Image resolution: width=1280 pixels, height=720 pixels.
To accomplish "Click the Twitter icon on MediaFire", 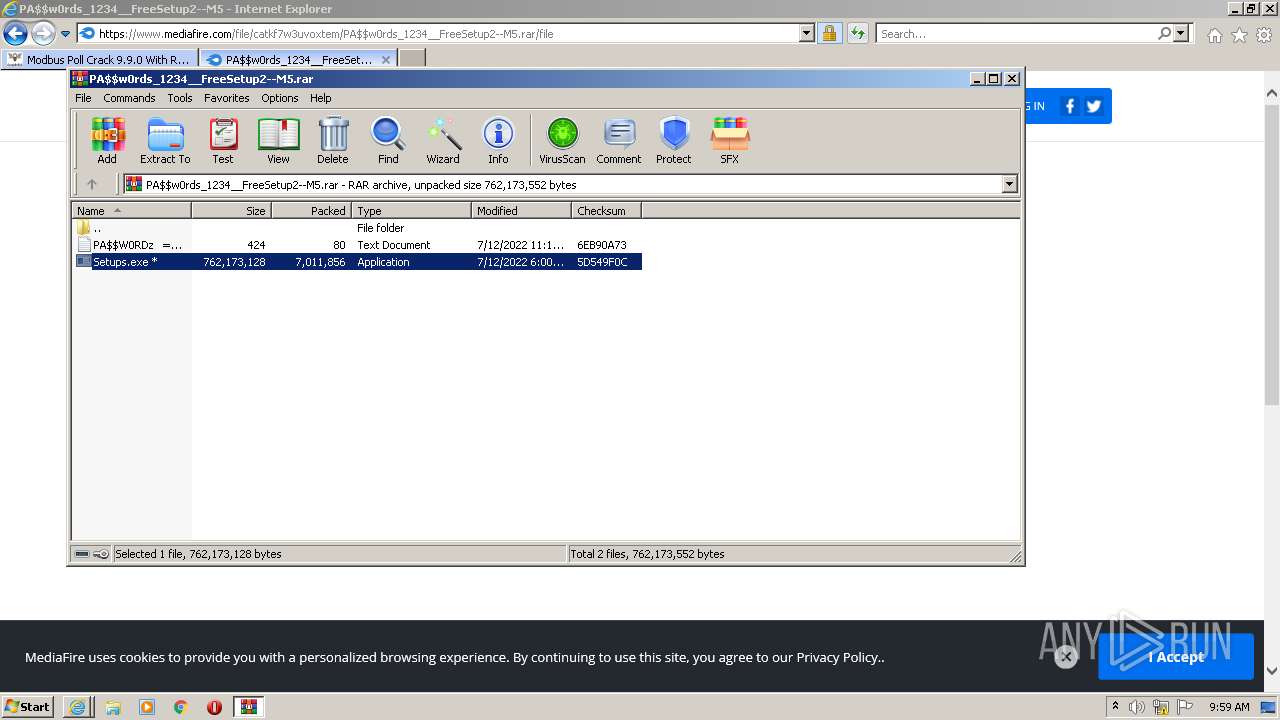I will (x=1093, y=106).
